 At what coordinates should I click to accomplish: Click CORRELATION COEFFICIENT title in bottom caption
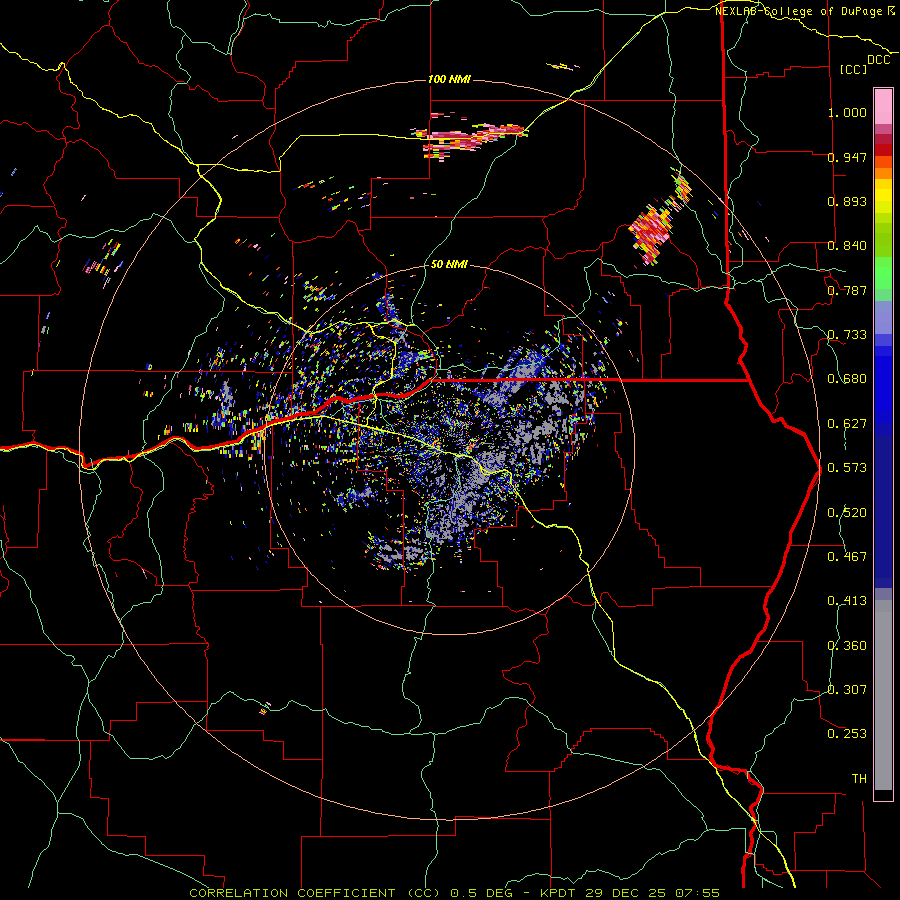click(292, 893)
